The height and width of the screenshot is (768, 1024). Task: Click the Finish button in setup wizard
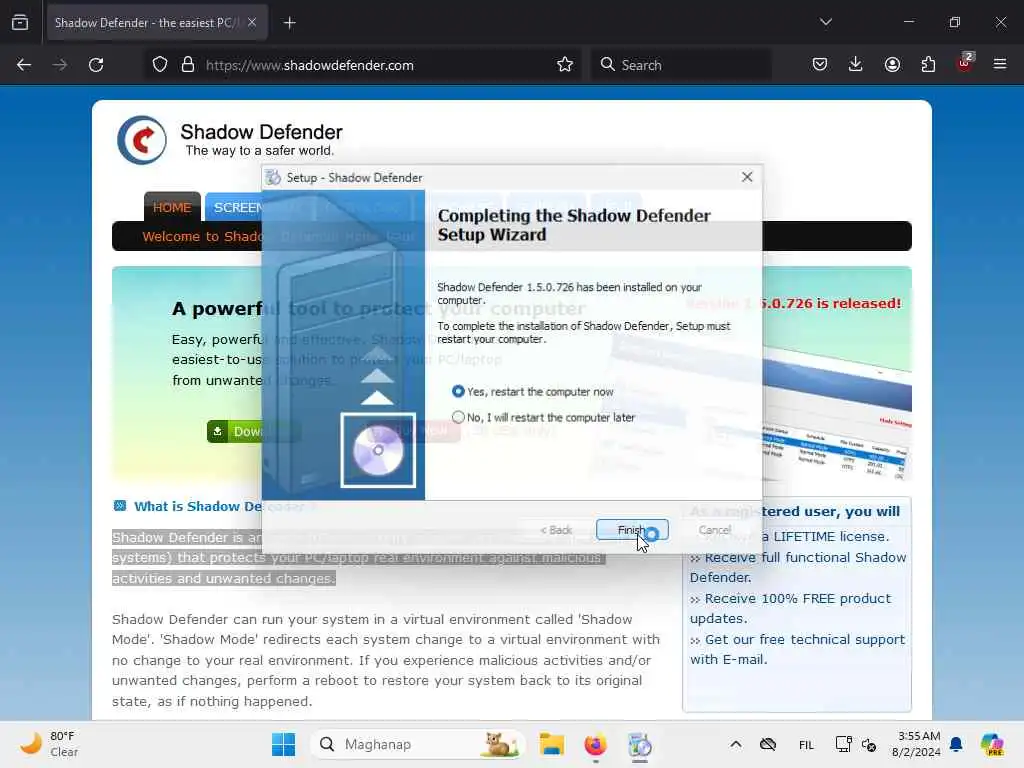click(x=632, y=530)
